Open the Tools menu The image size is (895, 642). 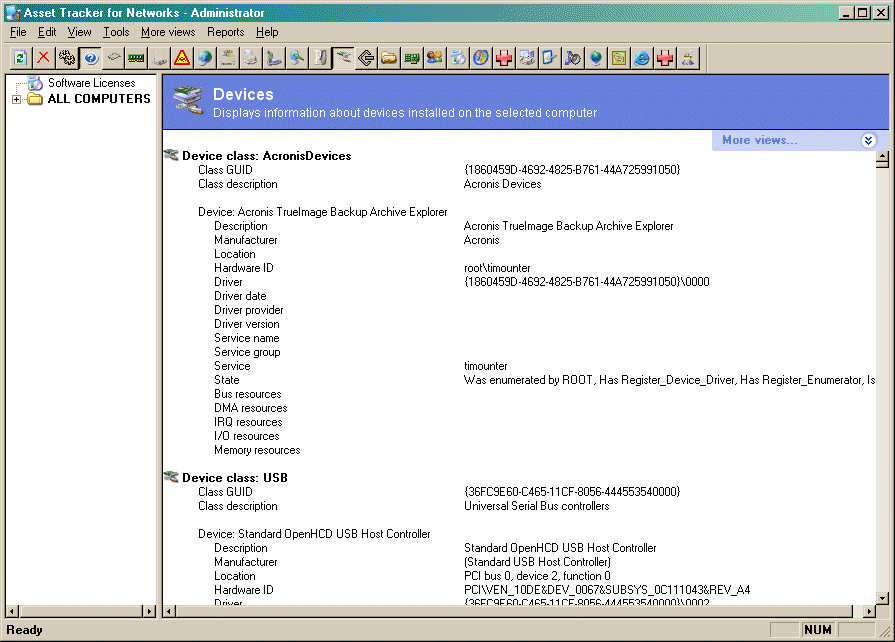tap(116, 32)
